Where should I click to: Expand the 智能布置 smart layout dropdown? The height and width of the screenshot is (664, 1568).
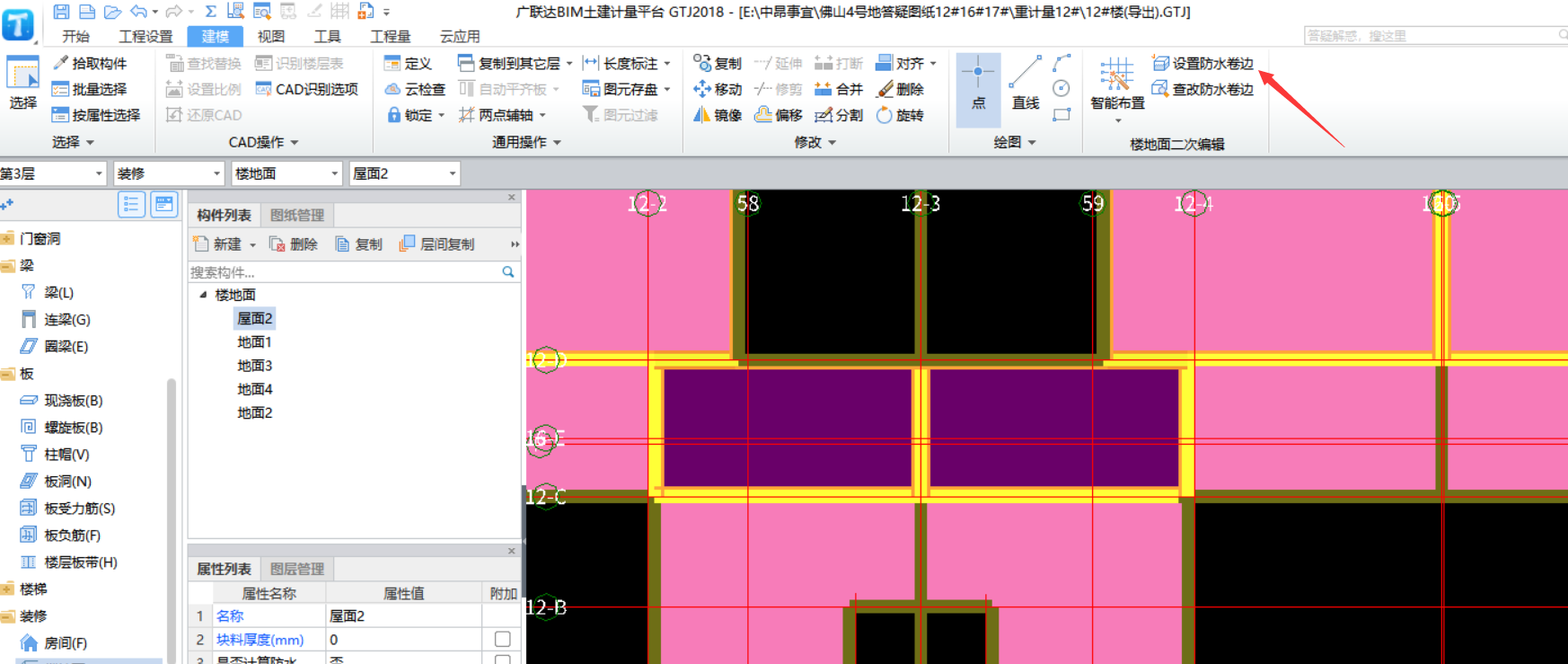pyautogui.click(x=1118, y=120)
